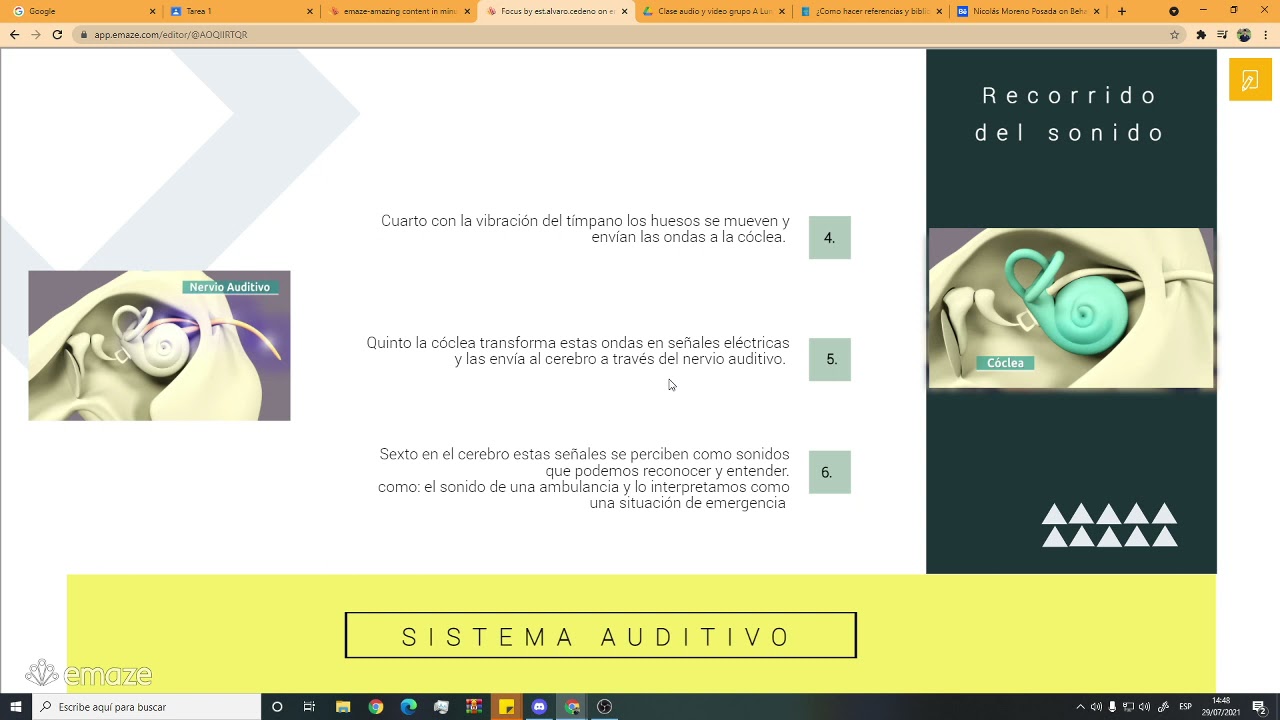
Task: Click the taskbar search box
Action: 147,707
